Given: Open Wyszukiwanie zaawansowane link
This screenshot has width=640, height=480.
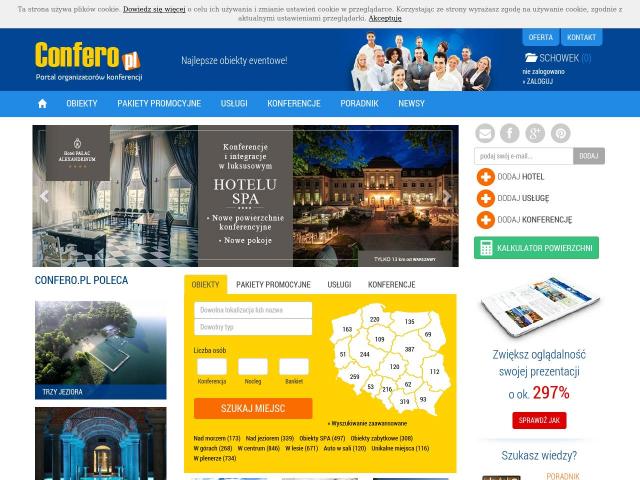Looking at the screenshot, I should 367,424.
